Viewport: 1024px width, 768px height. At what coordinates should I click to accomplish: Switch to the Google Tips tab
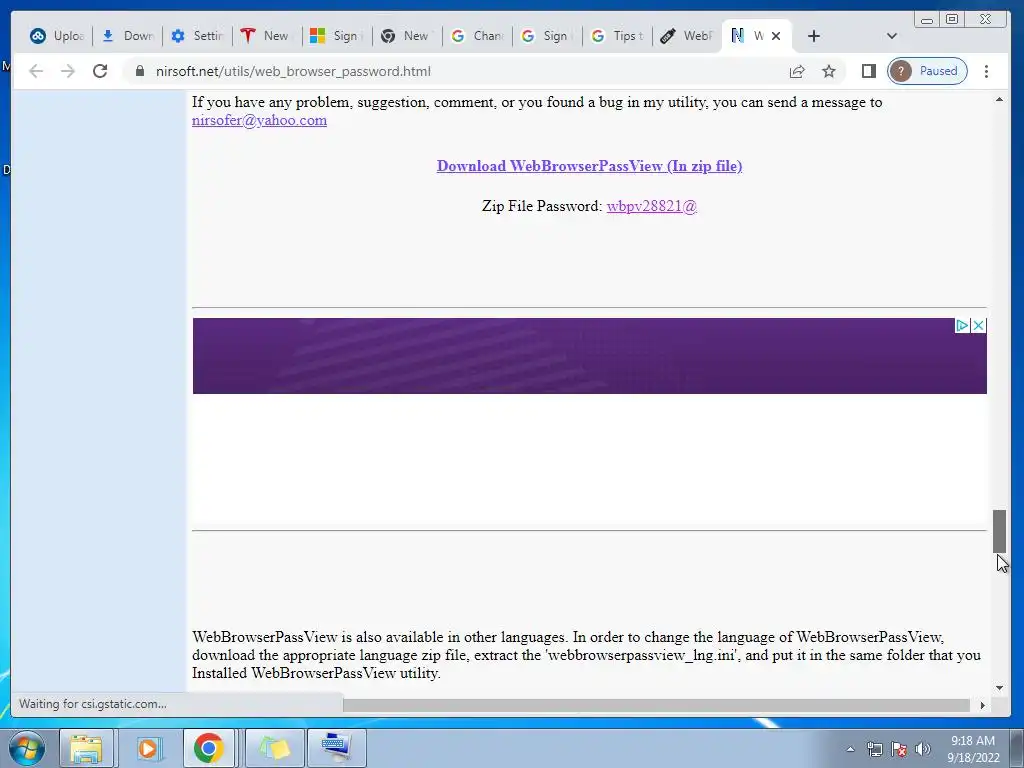(x=617, y=36)
